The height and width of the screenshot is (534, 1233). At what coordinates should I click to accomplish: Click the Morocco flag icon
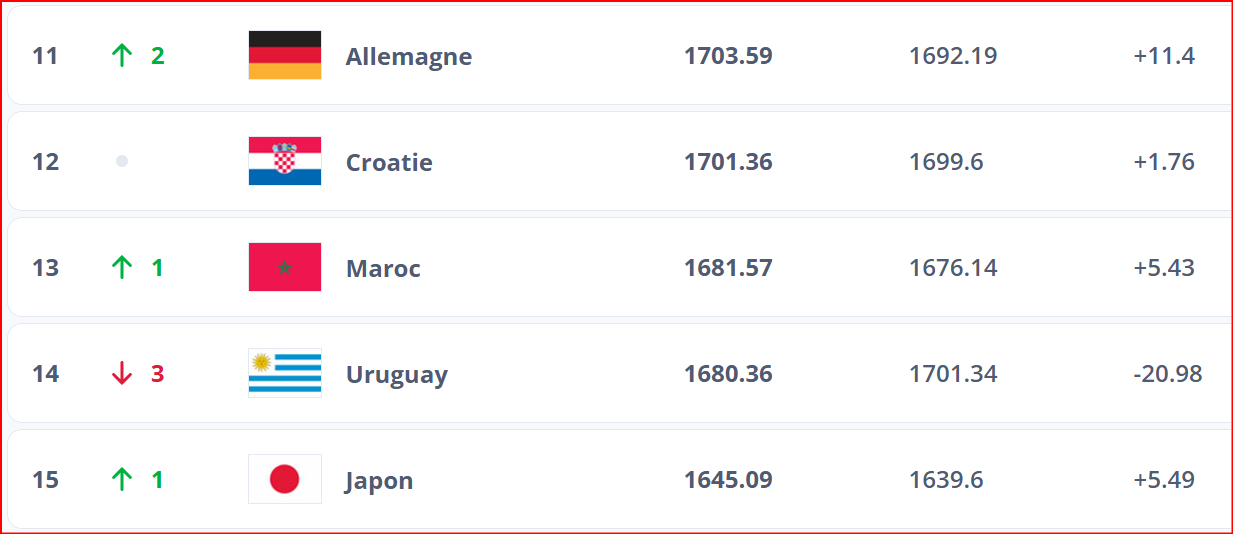(x=285, y=267)
